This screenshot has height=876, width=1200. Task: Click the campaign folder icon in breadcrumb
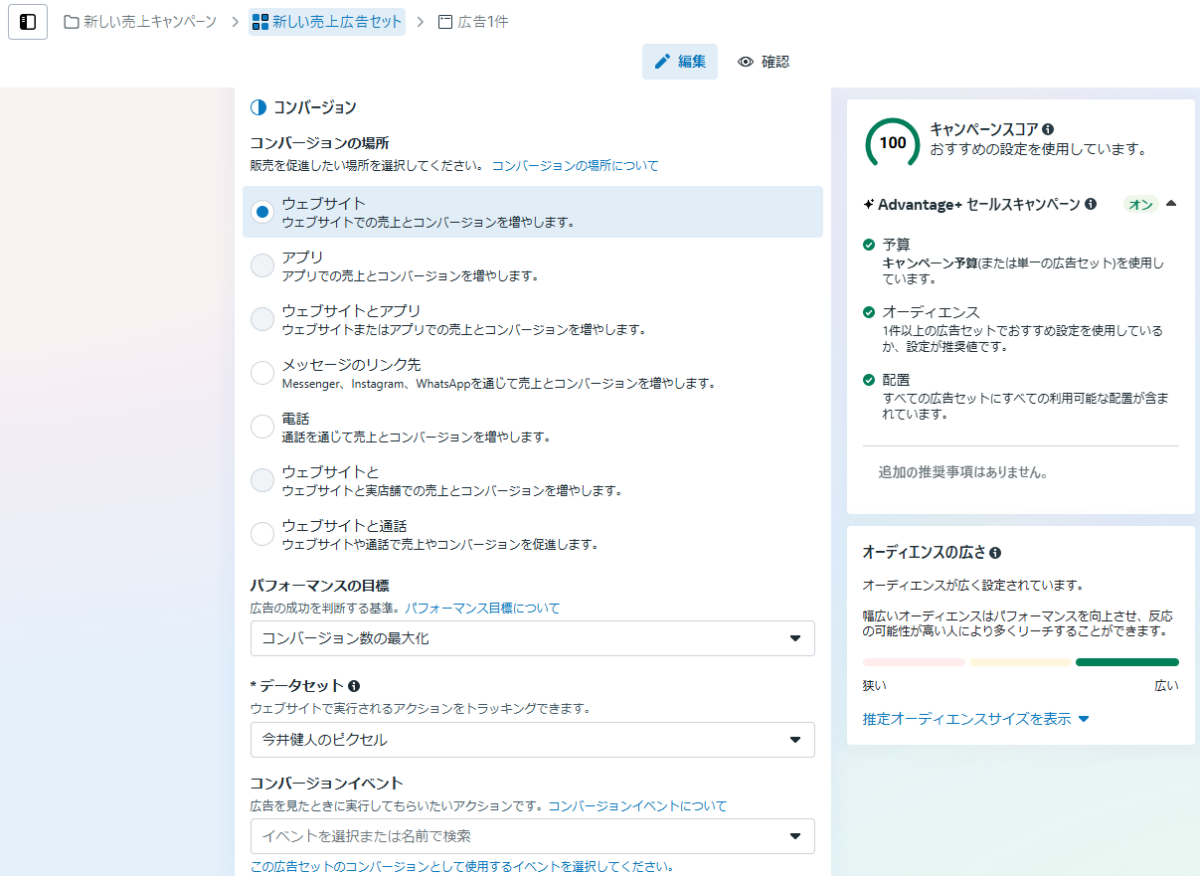pos(72,22)
